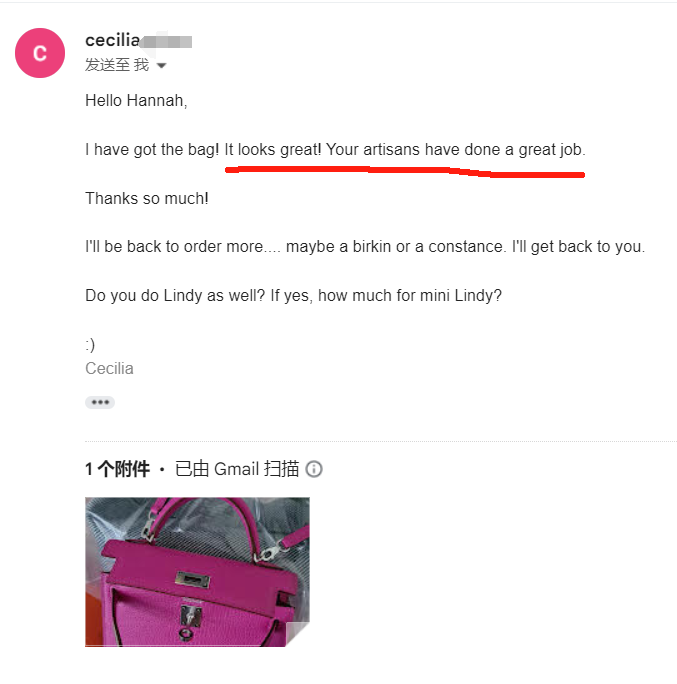Select the "1 个附件" attachments heading
Viewport: 677px width, 684px height.
[x=117, y=469]
